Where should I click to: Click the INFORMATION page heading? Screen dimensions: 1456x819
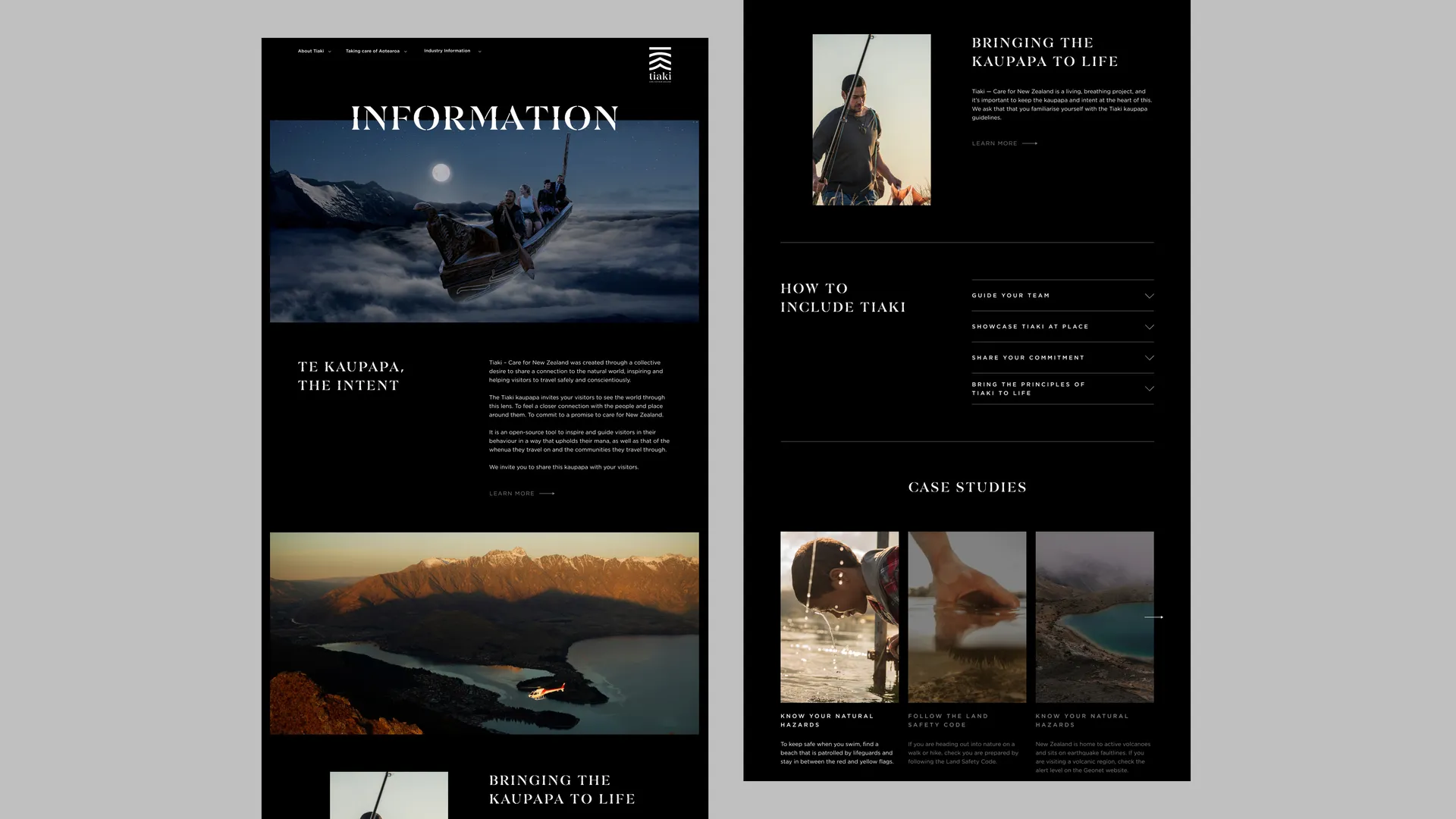485,118
